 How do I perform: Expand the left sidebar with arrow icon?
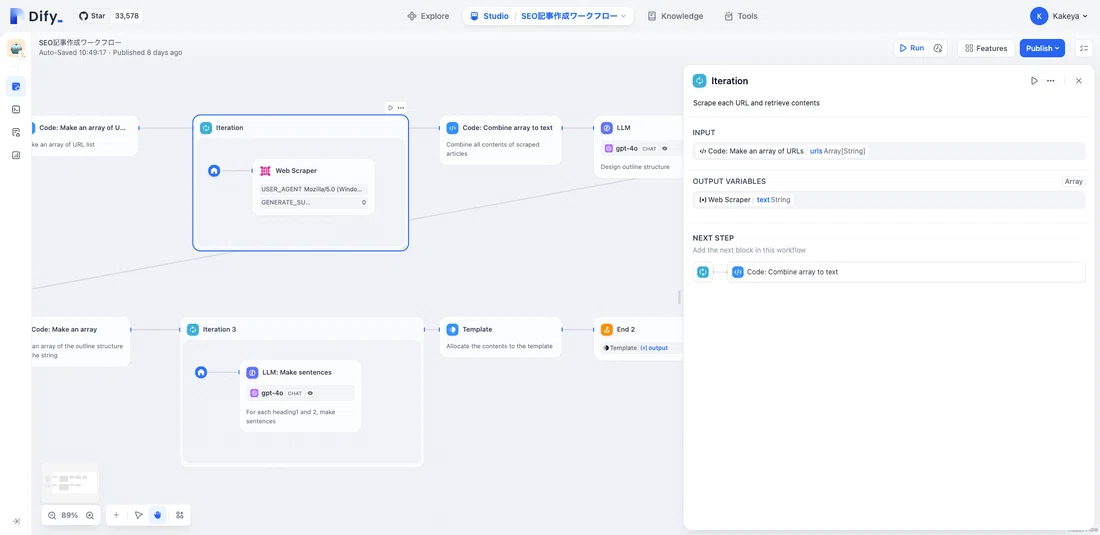(16, 521)
